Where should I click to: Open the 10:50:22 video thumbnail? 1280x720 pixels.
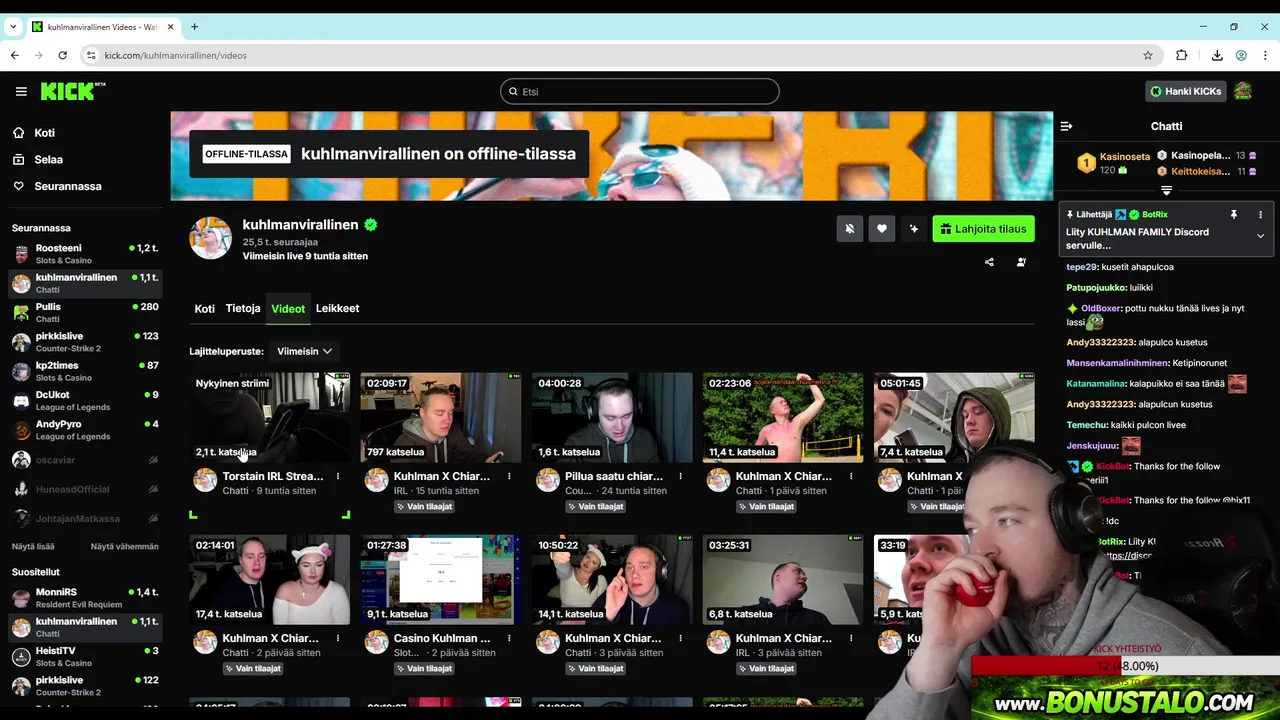pos(612,580)
